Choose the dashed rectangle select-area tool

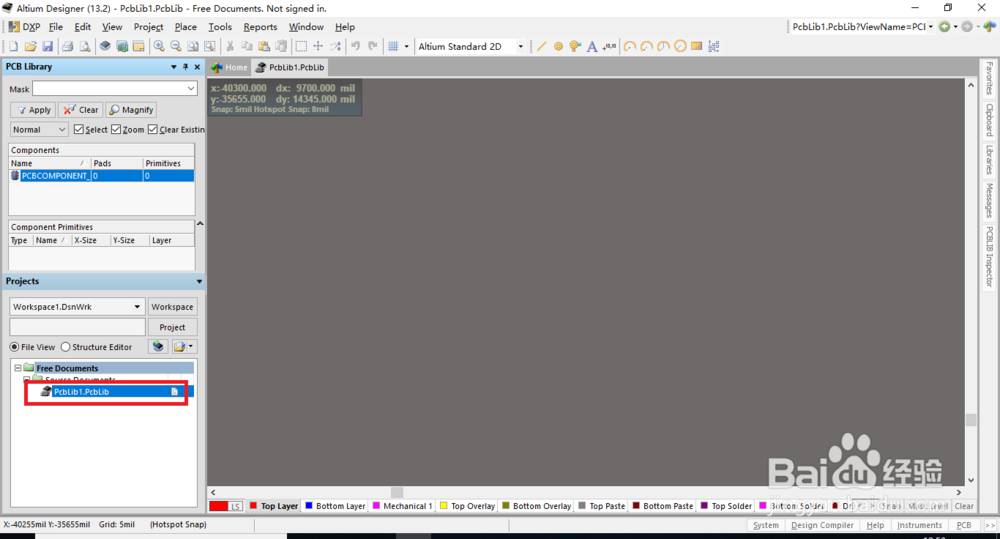(x=301, y=46)
